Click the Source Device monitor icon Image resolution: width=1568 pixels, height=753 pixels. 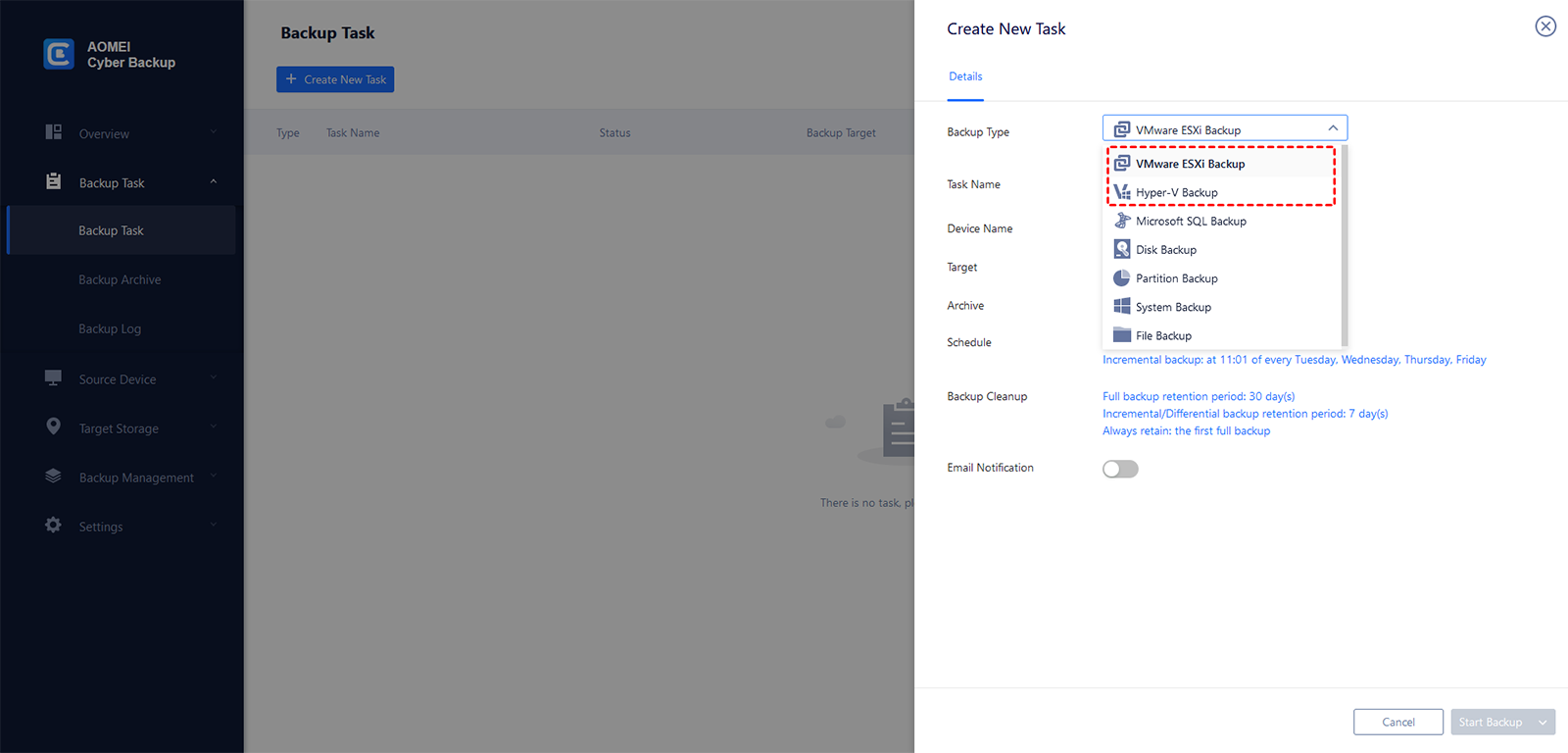pyautogui.click(x=54, y=378)
